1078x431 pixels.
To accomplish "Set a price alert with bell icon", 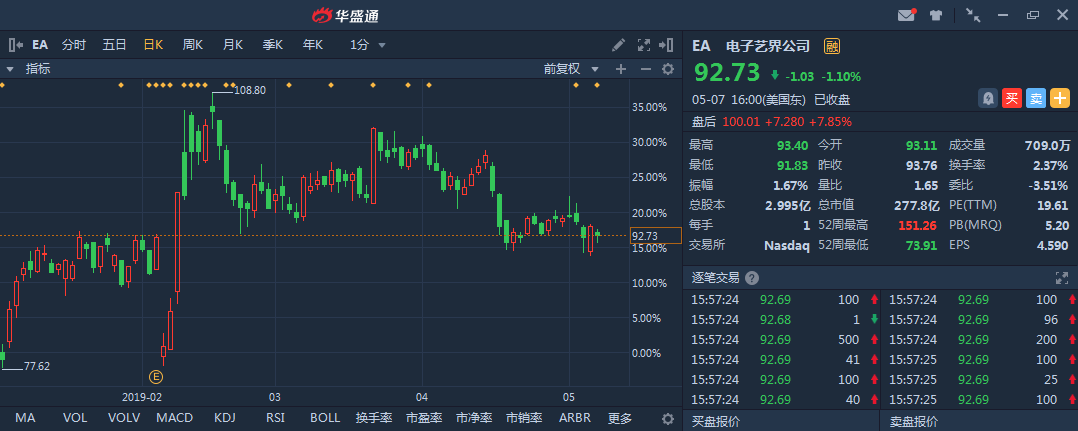I will [988, 99].
